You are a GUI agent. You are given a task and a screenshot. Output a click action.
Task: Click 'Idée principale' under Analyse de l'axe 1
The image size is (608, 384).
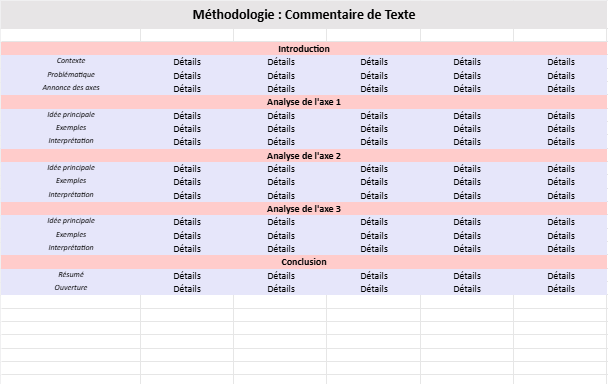71,115
